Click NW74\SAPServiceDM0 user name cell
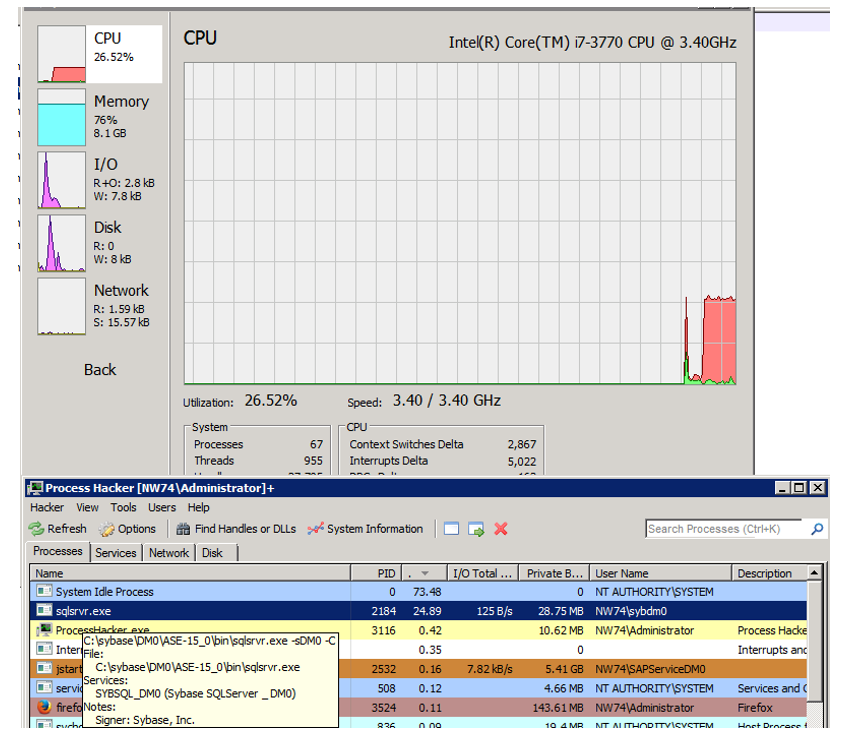 [650, 670]
